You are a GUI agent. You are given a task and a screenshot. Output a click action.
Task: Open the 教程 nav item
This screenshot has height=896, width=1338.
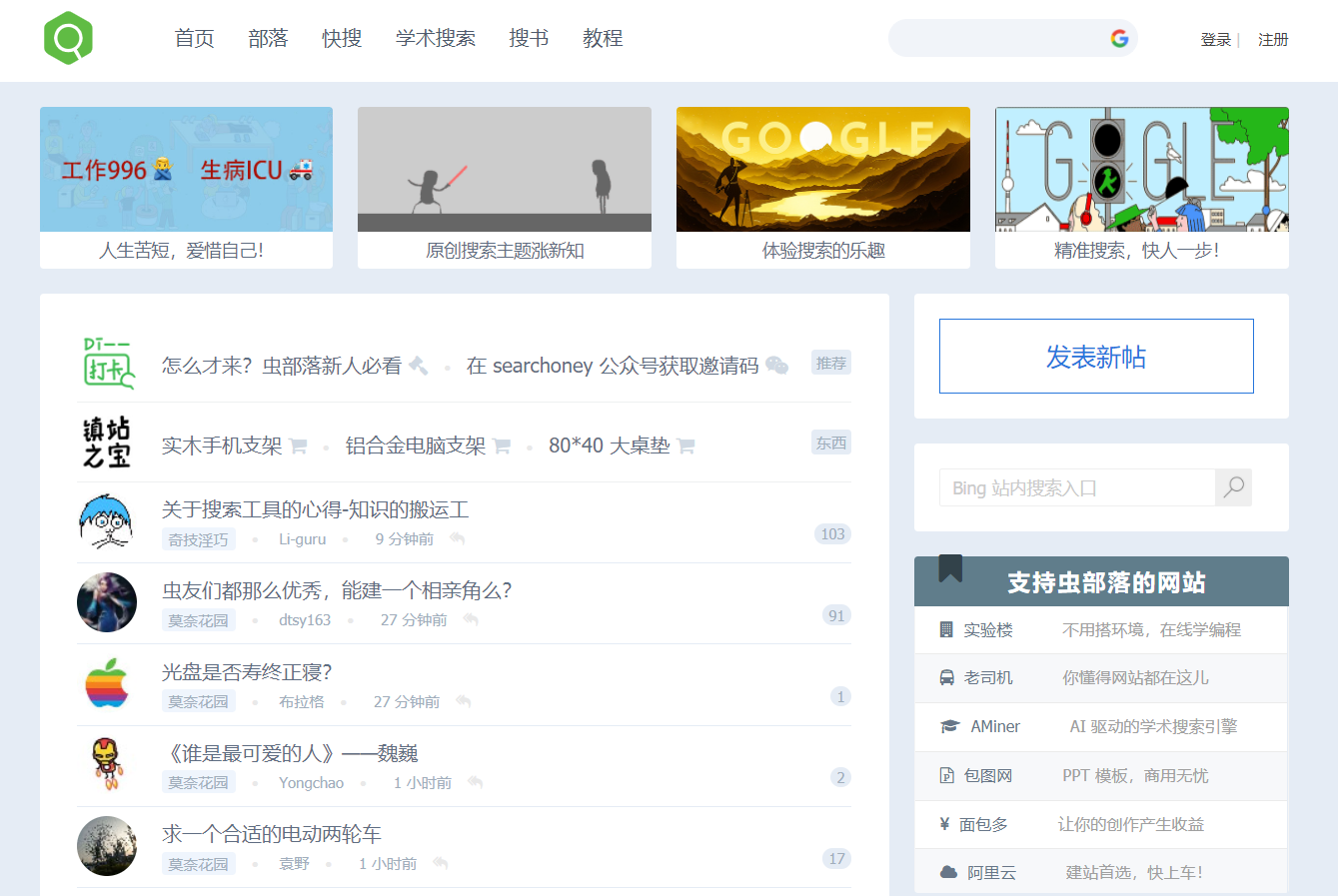tap(603, 38)
